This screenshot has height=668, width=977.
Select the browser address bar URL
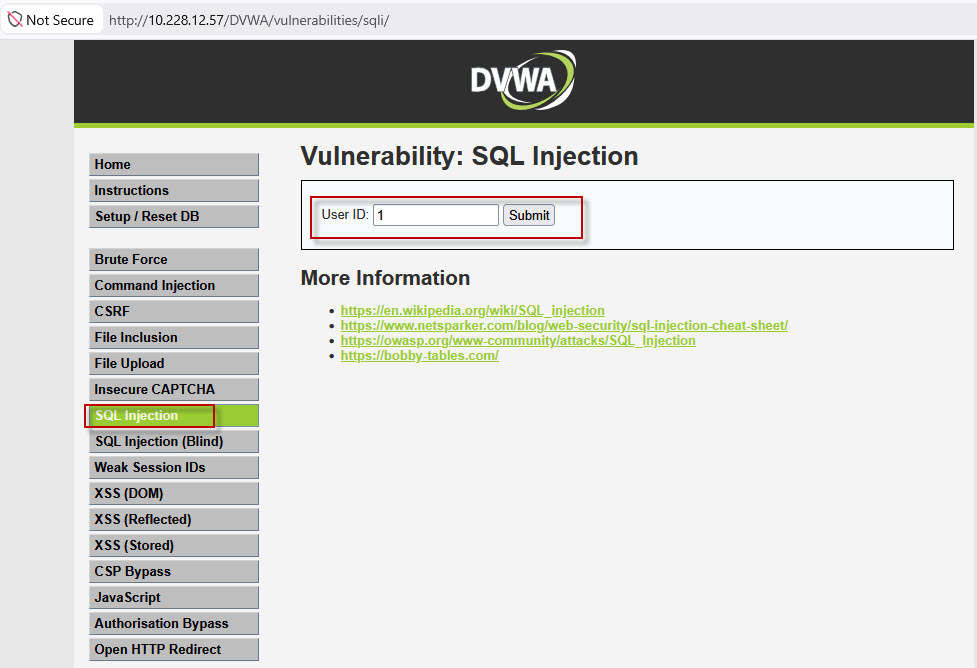pyautogui.click(x=249, y=20)
